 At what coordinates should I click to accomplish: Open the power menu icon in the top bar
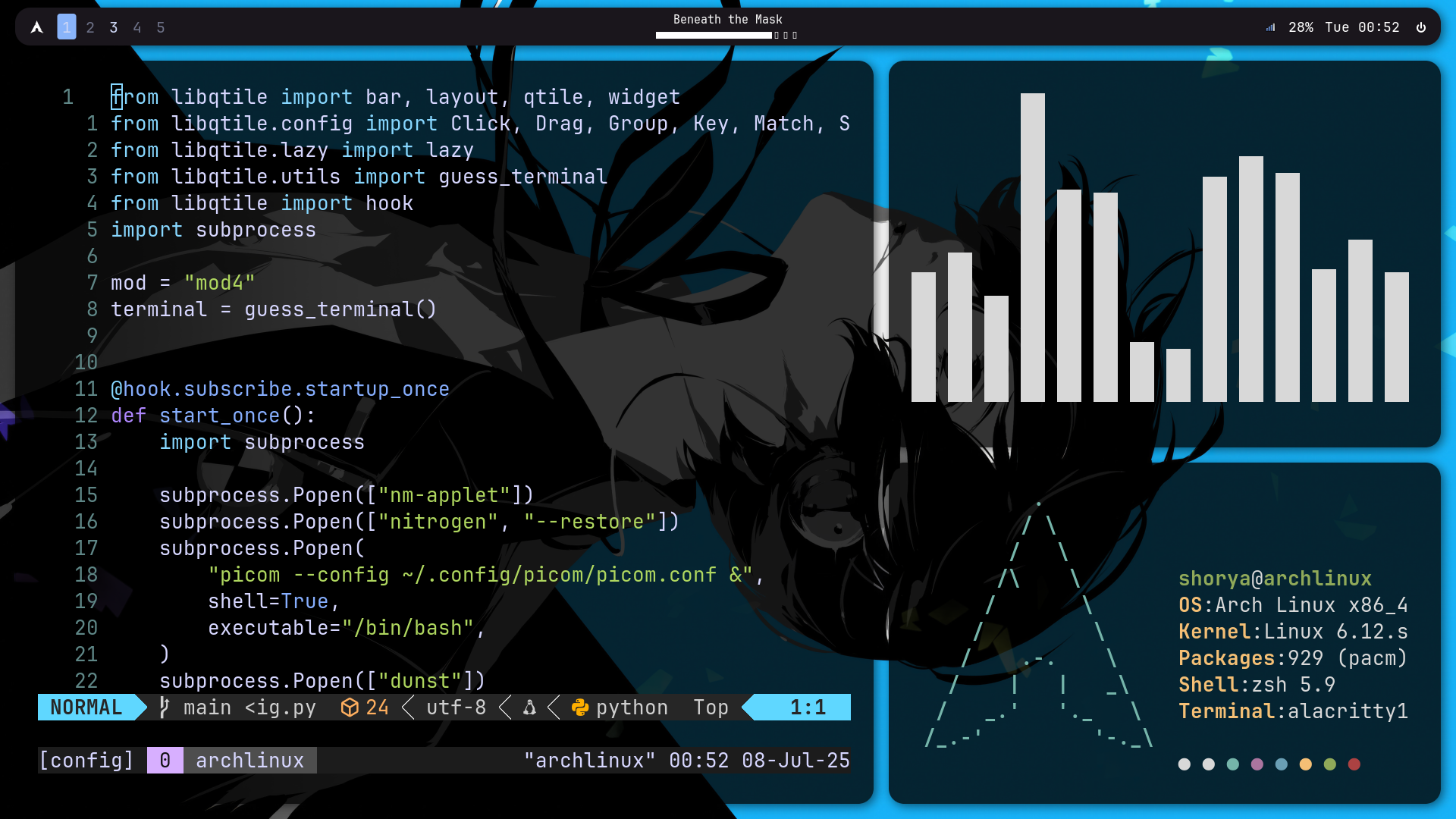[x=1421, y=27]
